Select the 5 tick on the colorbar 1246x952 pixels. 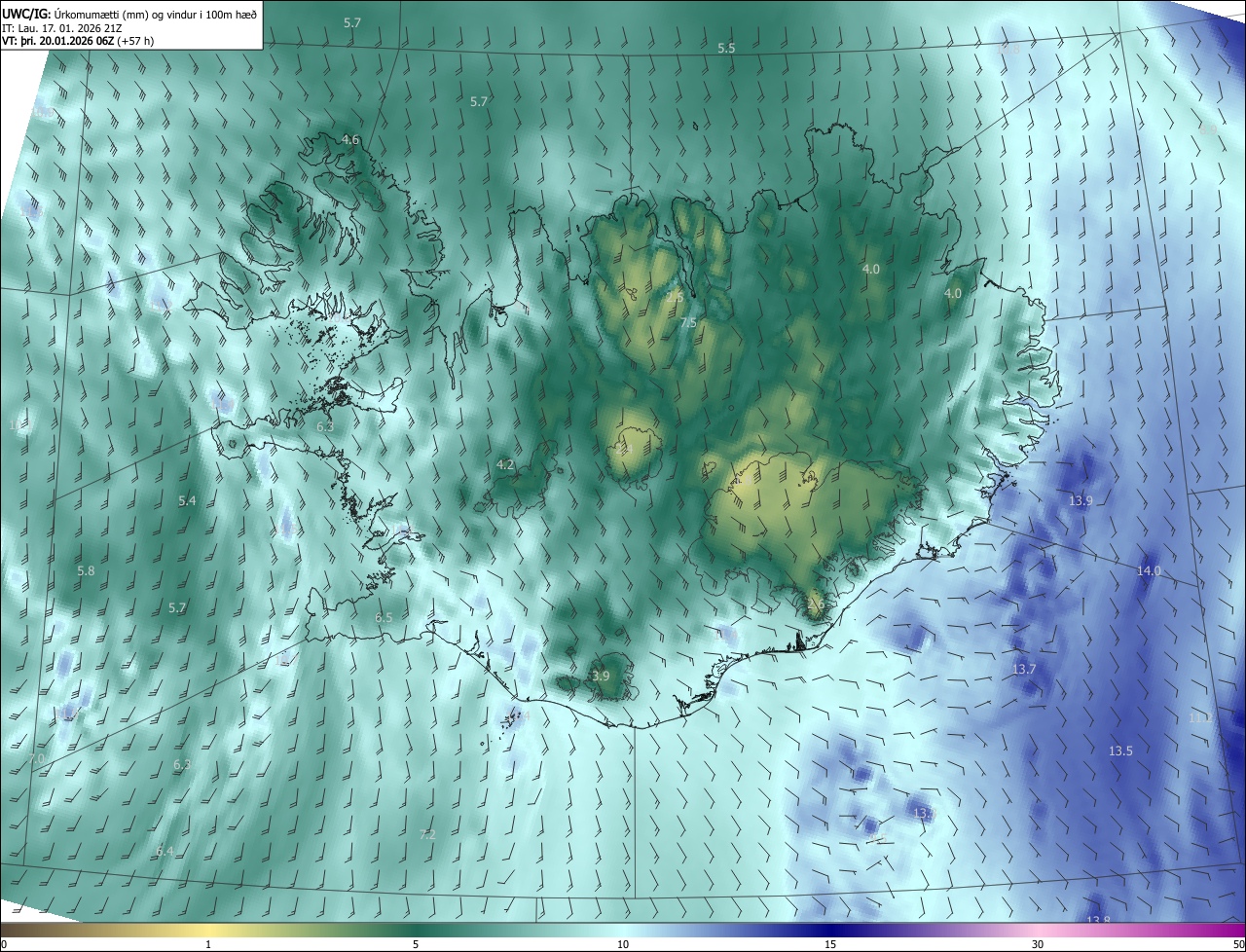coord(416,944)
